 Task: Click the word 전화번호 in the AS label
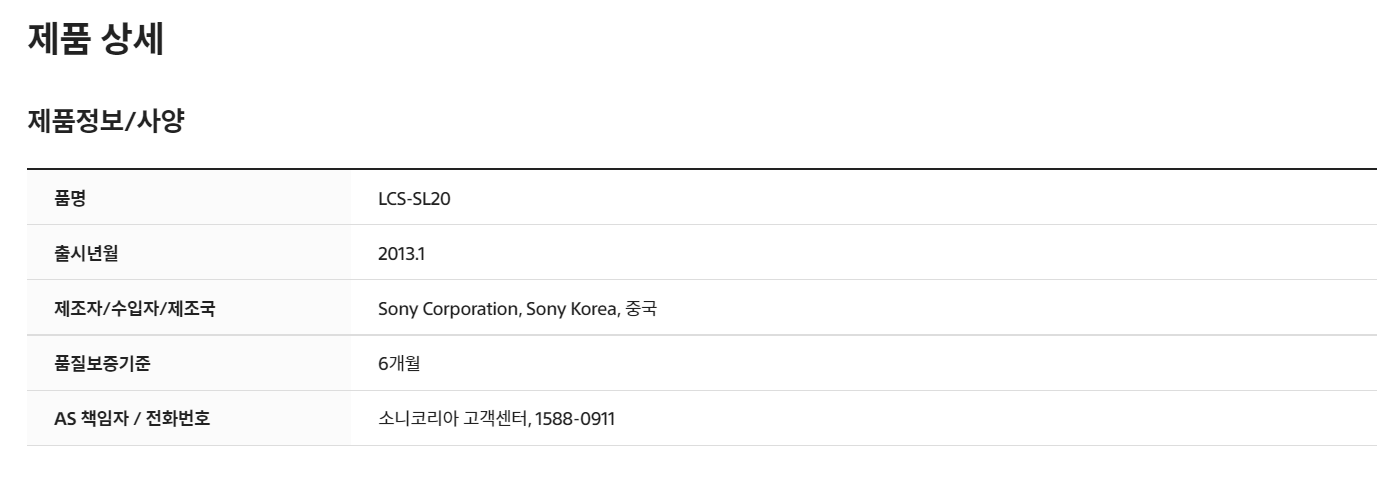(x=178, y=419)
